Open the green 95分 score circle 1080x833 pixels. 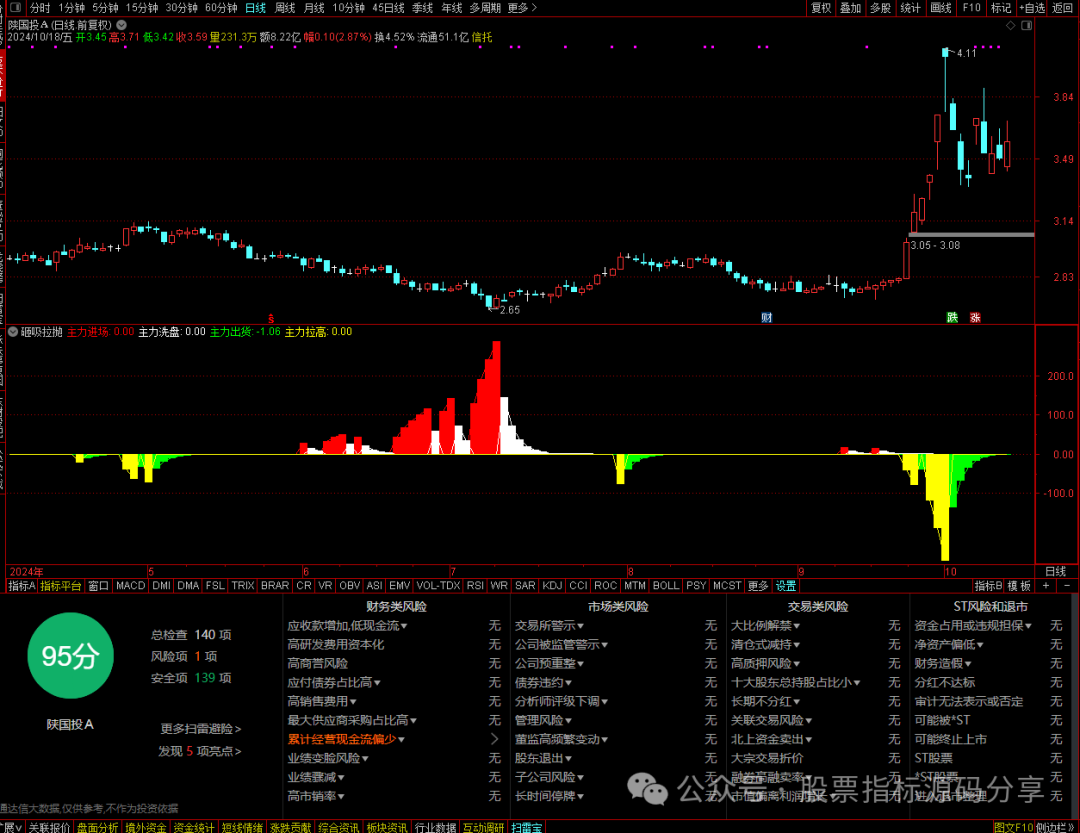tap(70, 655)
